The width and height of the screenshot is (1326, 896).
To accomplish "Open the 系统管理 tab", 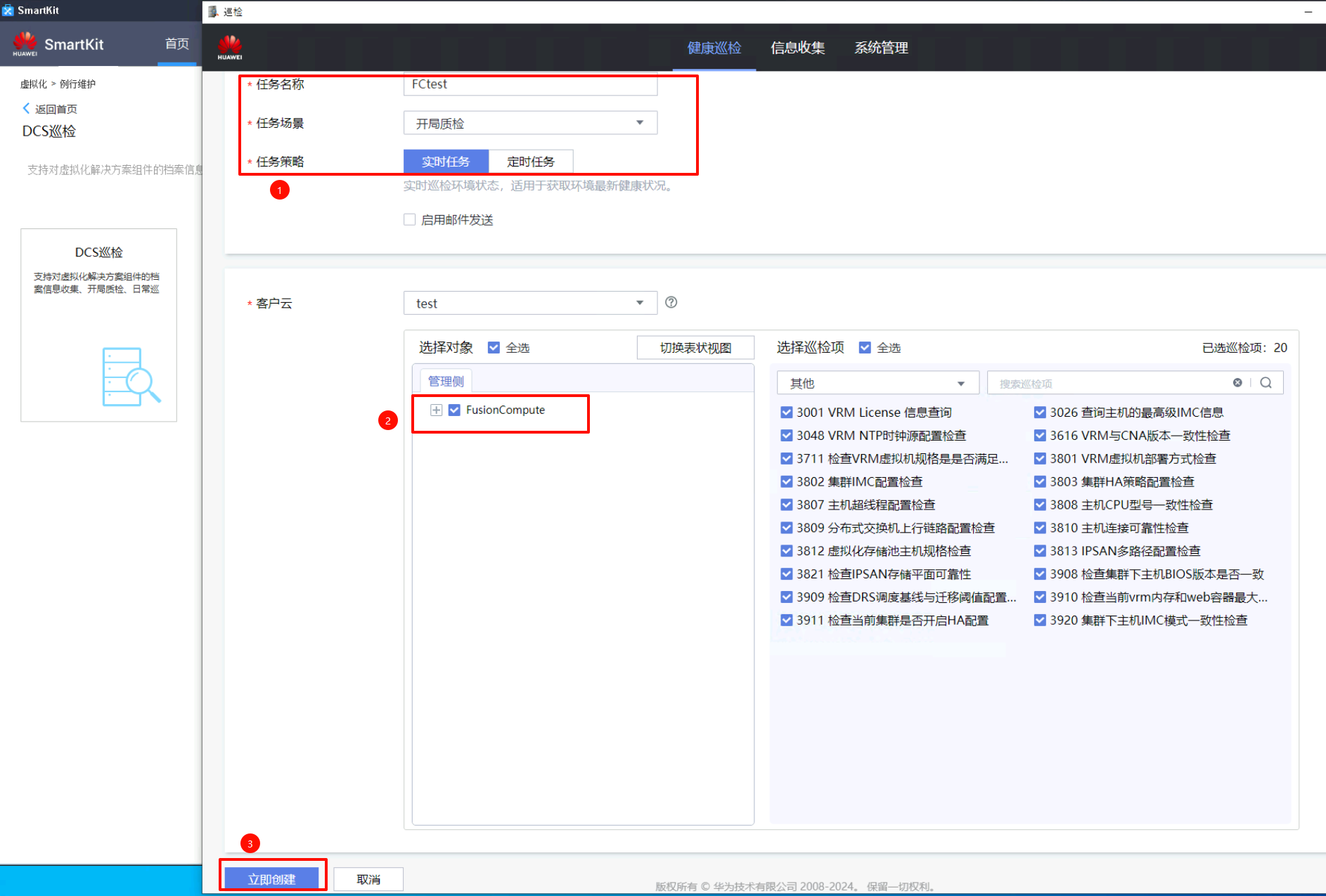I will [881, 48].
